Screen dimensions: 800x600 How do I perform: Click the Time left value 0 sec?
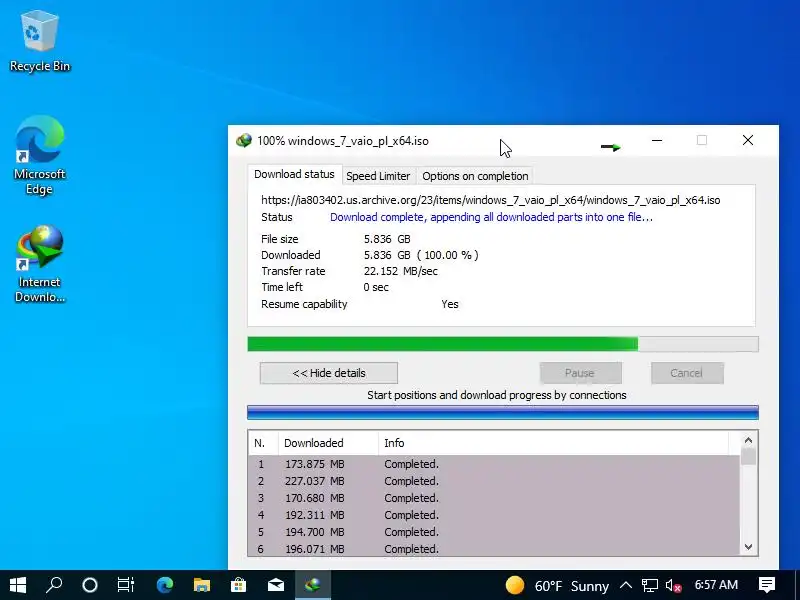click(x=376, y=287)
